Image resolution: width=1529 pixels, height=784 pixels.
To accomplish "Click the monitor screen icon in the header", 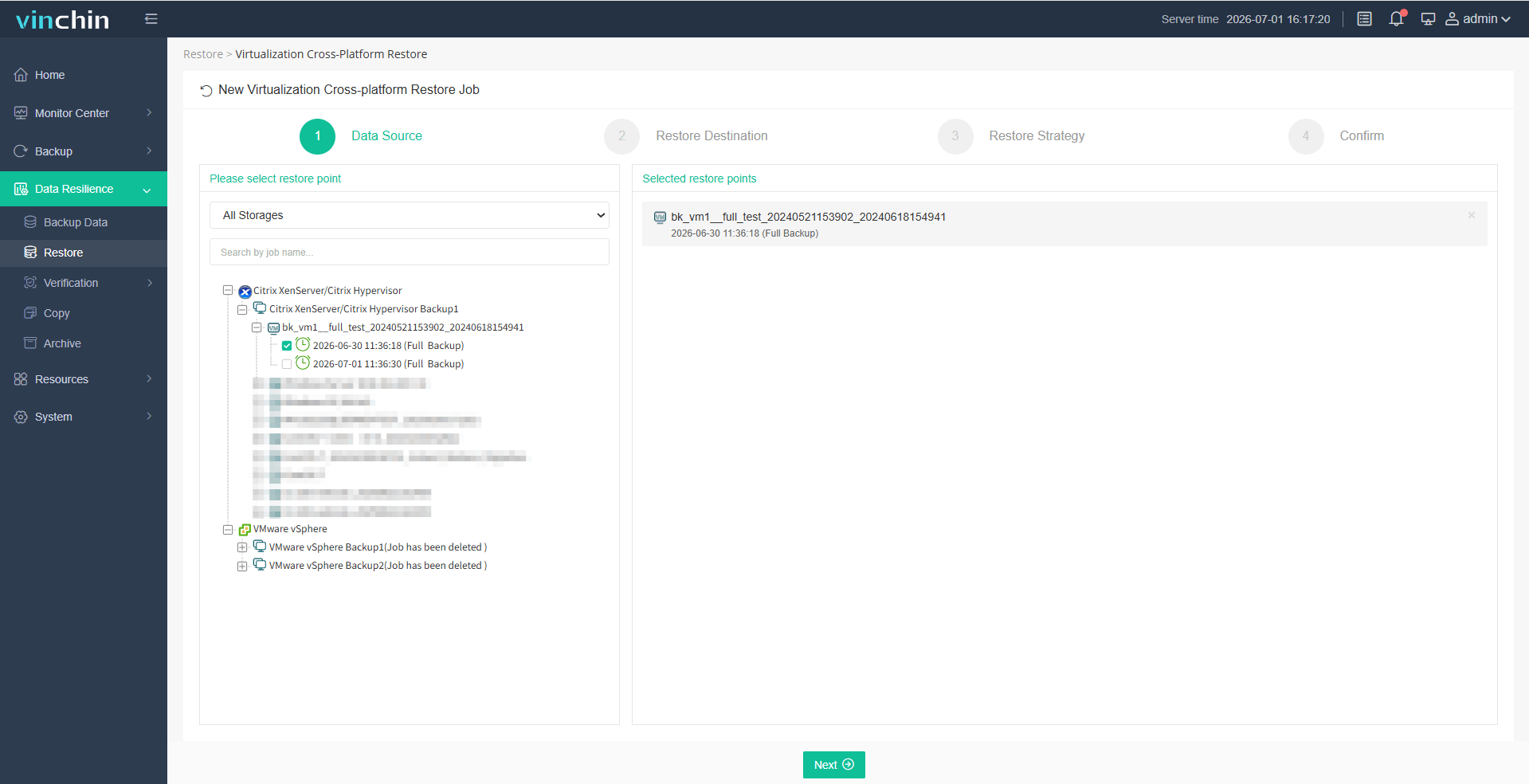I will tap(1428, 19).
